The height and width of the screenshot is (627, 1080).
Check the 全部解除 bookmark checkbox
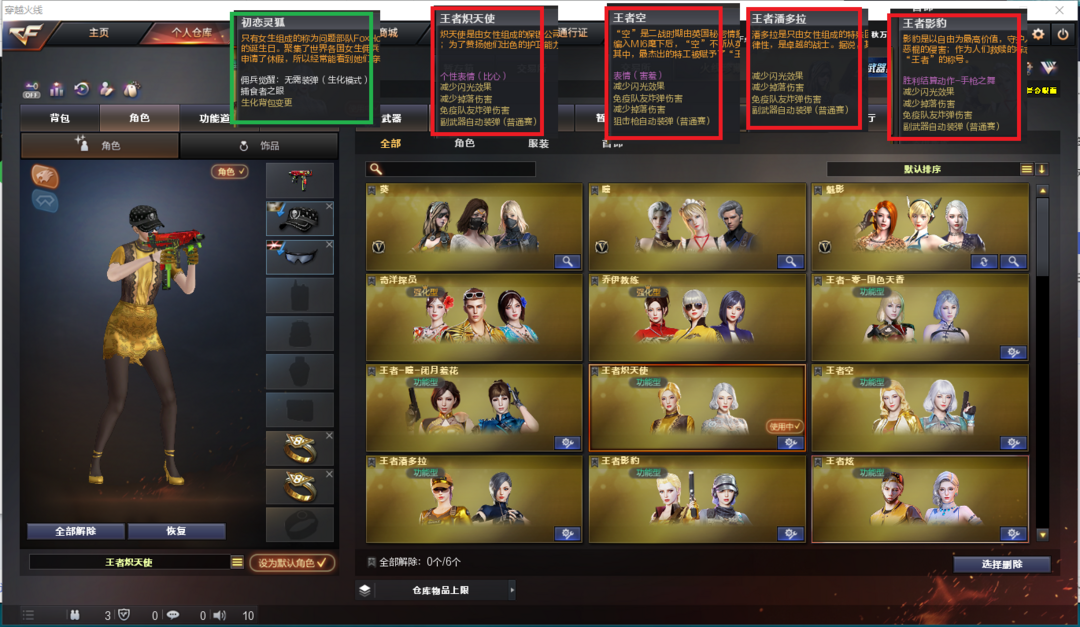372,562
